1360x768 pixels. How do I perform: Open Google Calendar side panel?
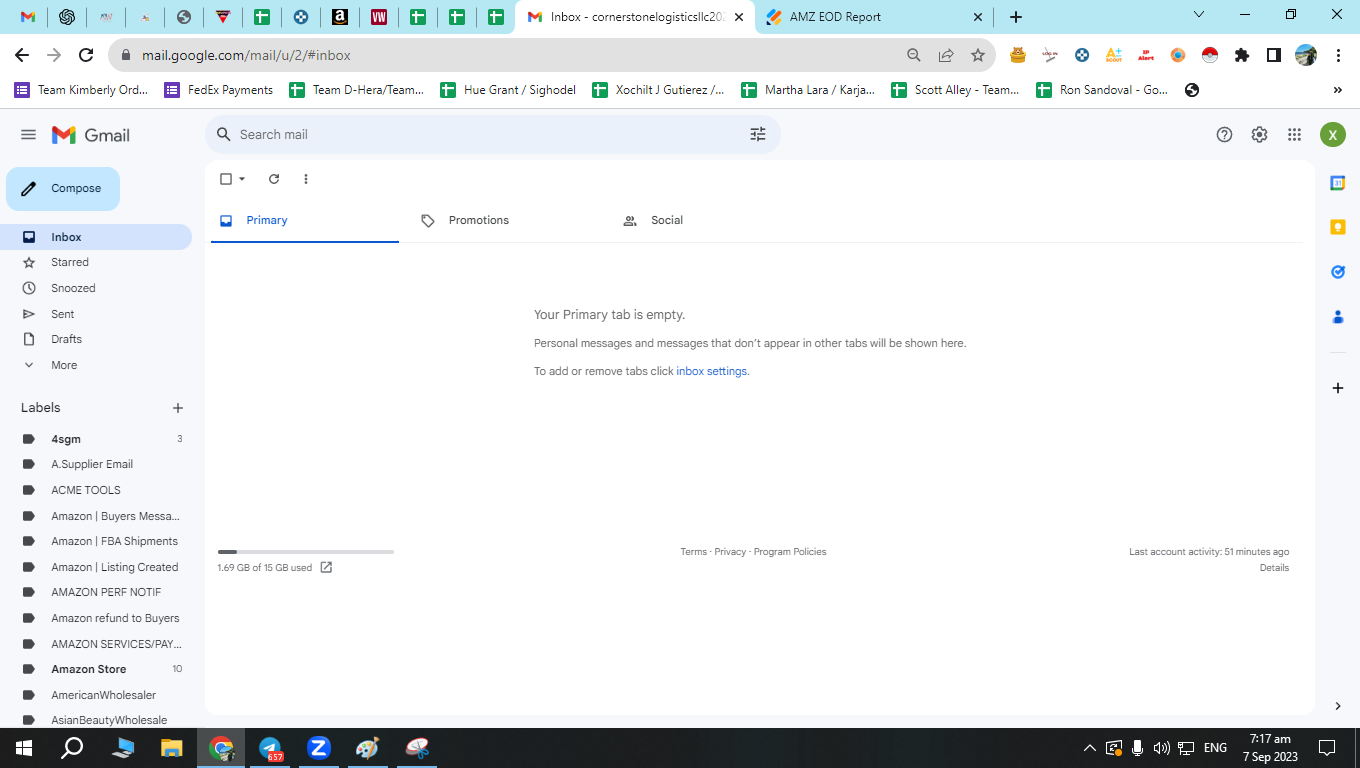(1338, 183)
